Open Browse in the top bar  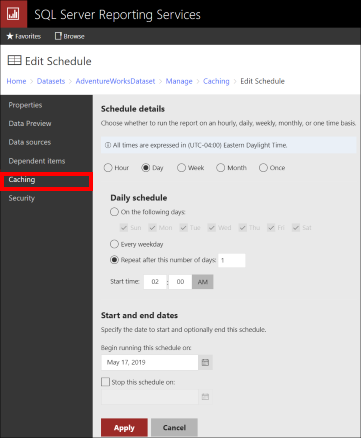coord(70,36)
